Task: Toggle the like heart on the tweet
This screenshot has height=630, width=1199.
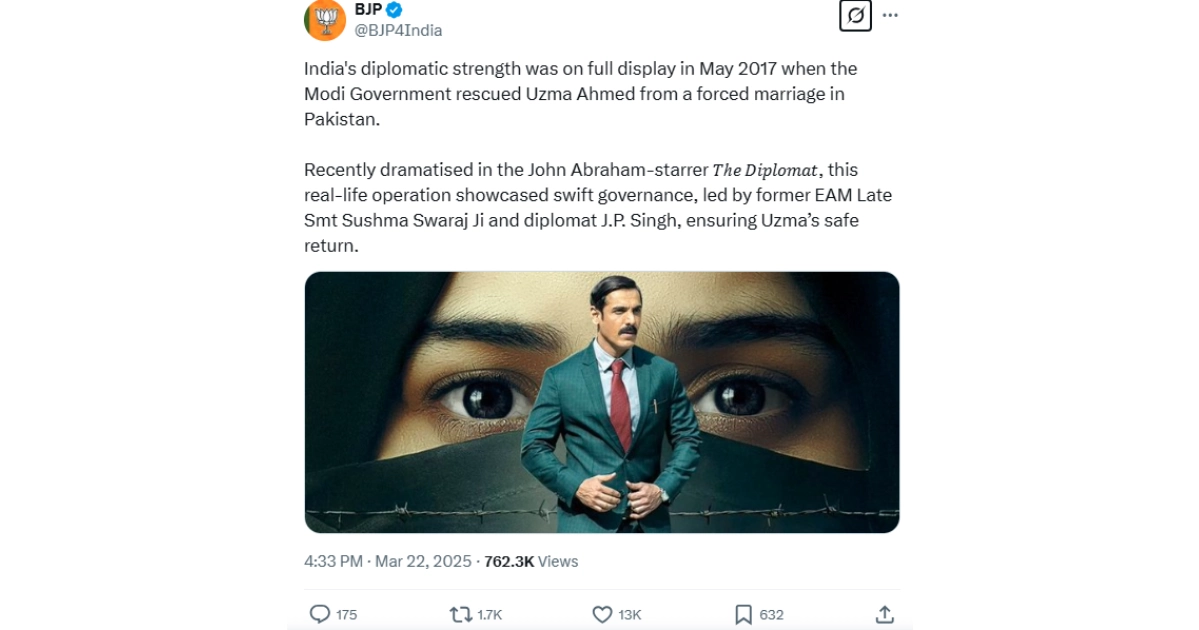Action: [x=603, y=613]
